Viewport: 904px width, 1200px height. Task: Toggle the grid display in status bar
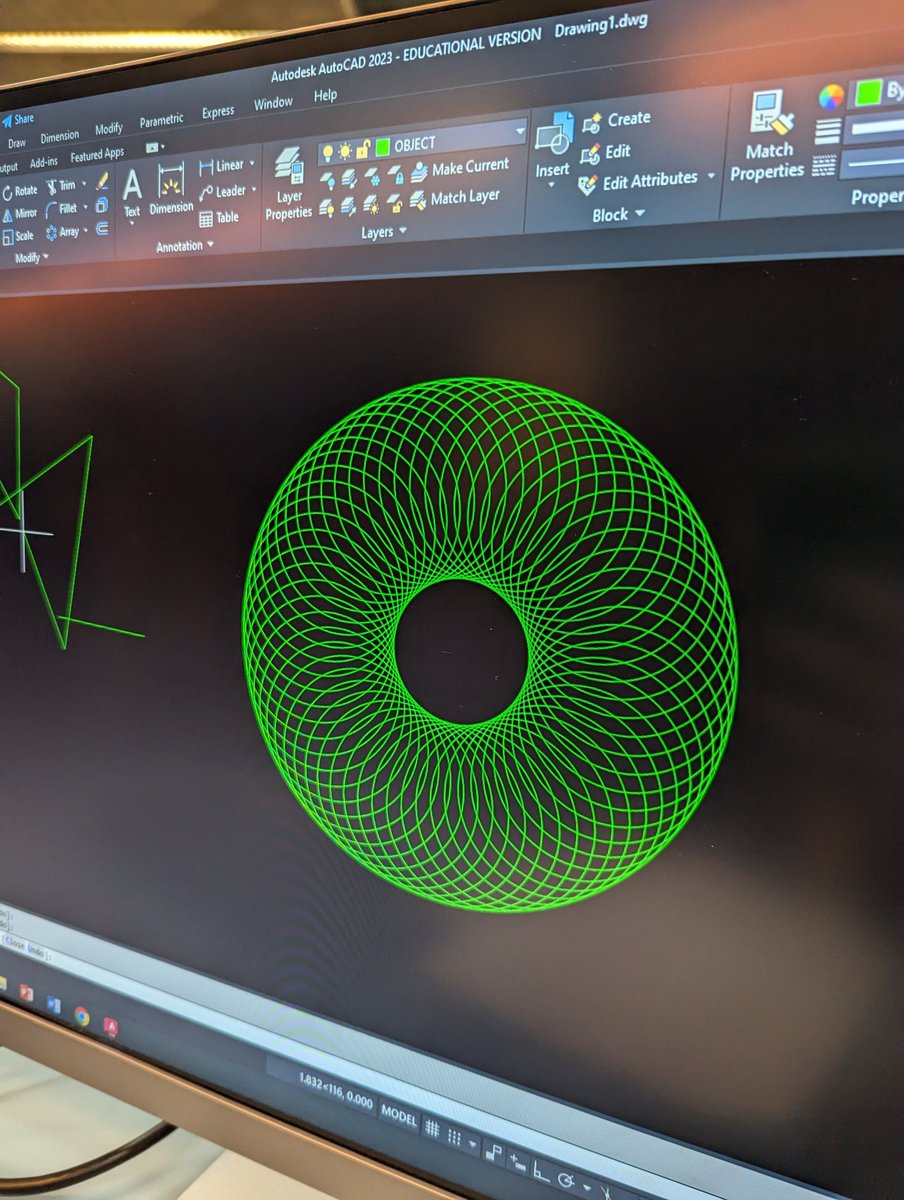432,1128
